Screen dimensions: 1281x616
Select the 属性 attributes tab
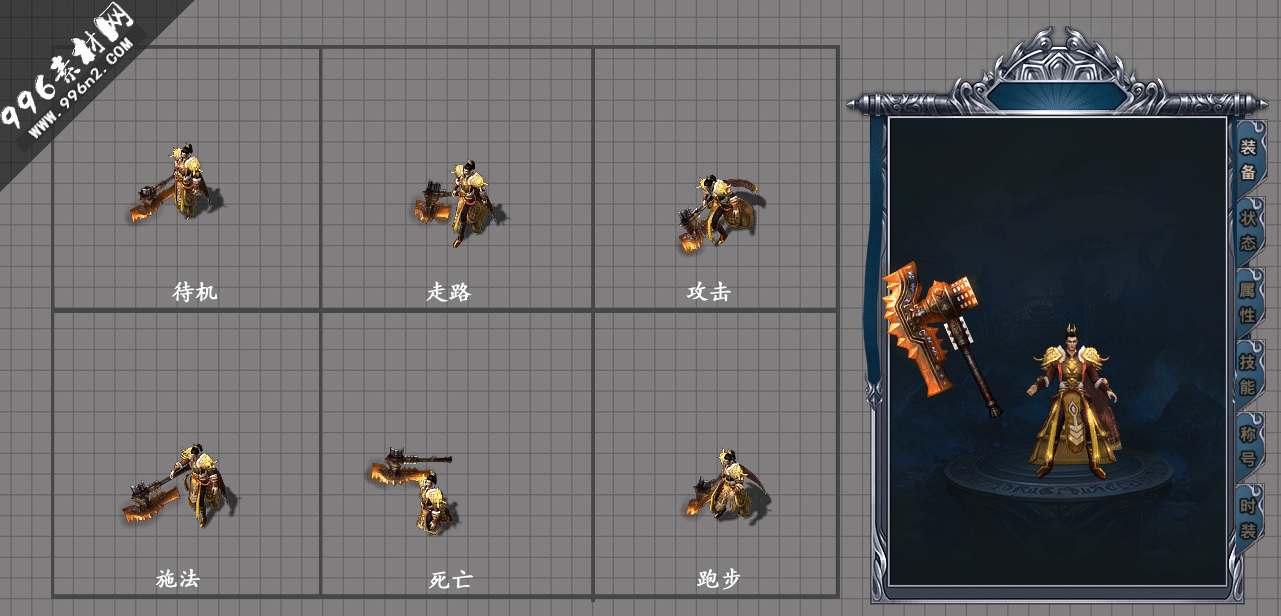[1248, 302]
